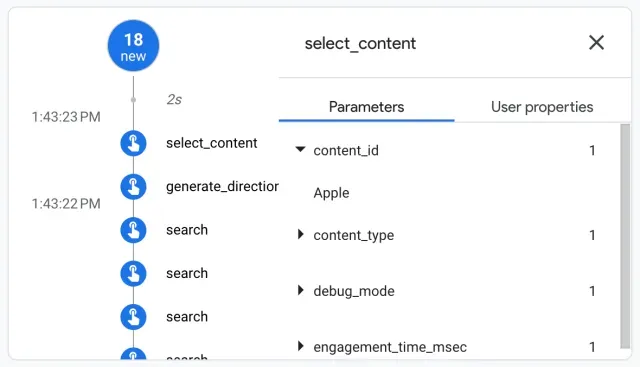Select the first search event label
The image size is (640, 367).
[187, 230]
